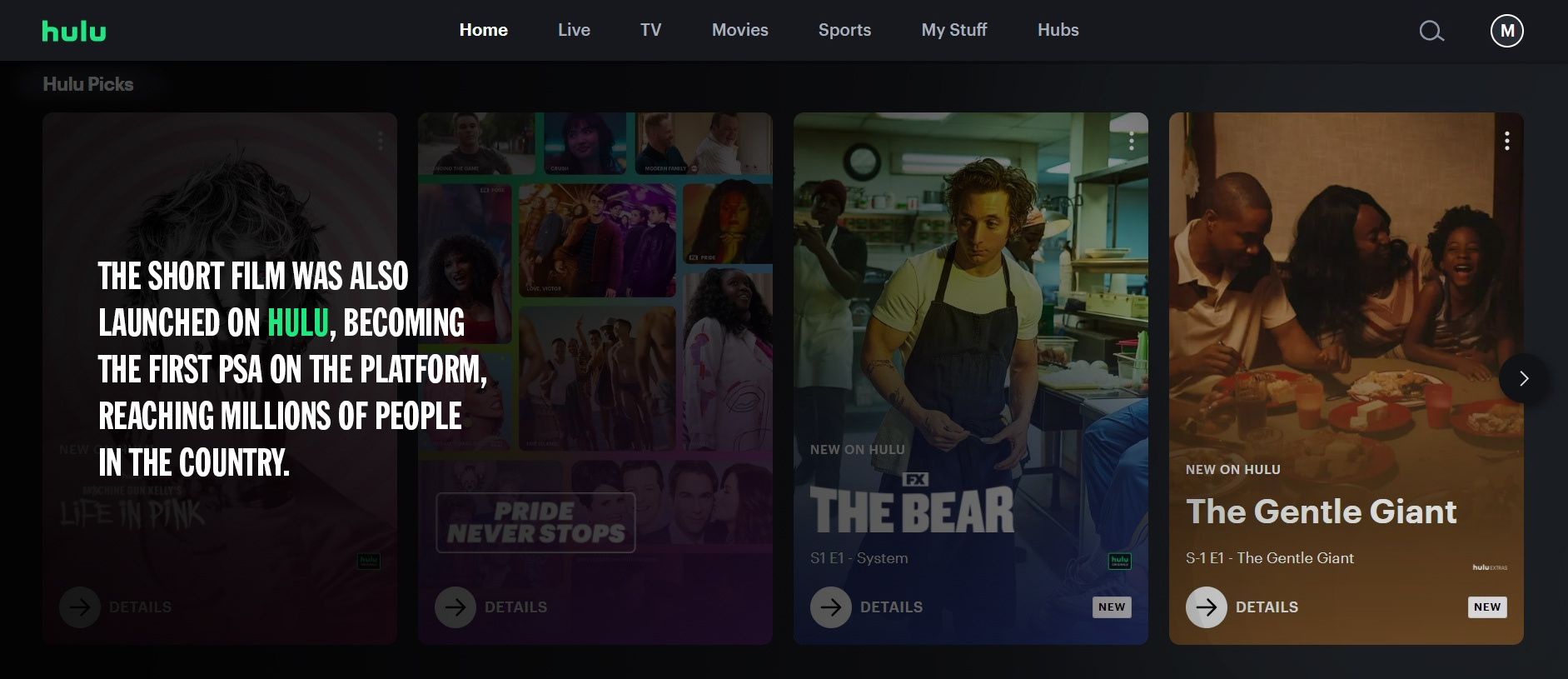The height and width of the screenshot is (679, 1568).
Task: Click the Hulu badge on Life in Pink card
Action: (x=369, y=562)
